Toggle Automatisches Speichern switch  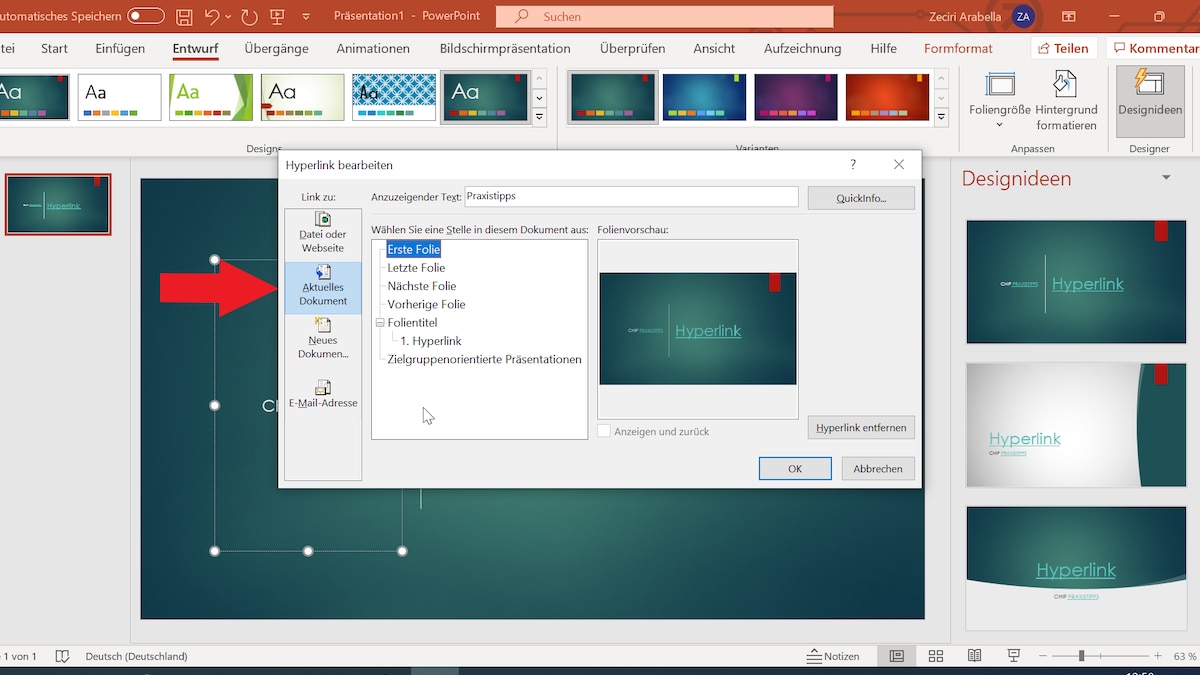pyautogui.click(x=145, y=16)
